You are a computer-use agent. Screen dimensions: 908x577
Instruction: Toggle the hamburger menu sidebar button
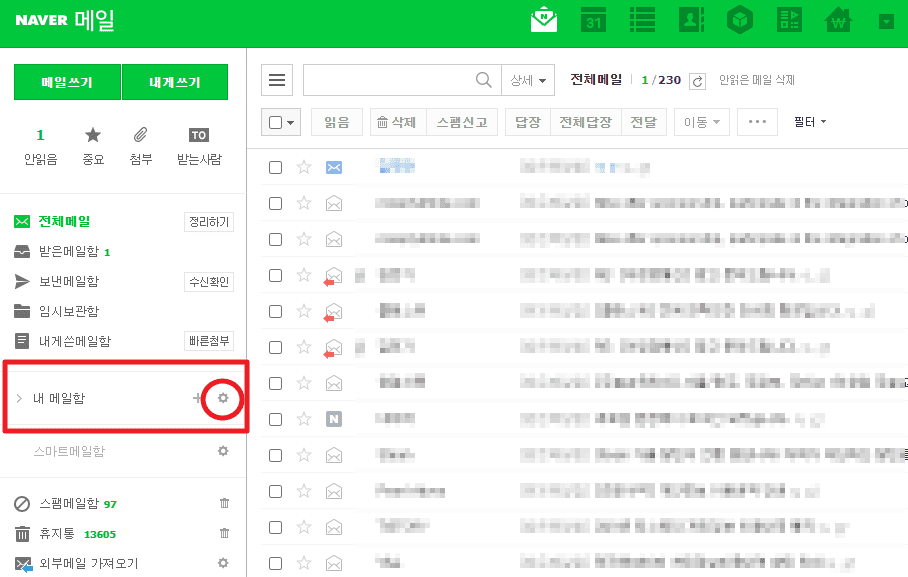point(277,80)
